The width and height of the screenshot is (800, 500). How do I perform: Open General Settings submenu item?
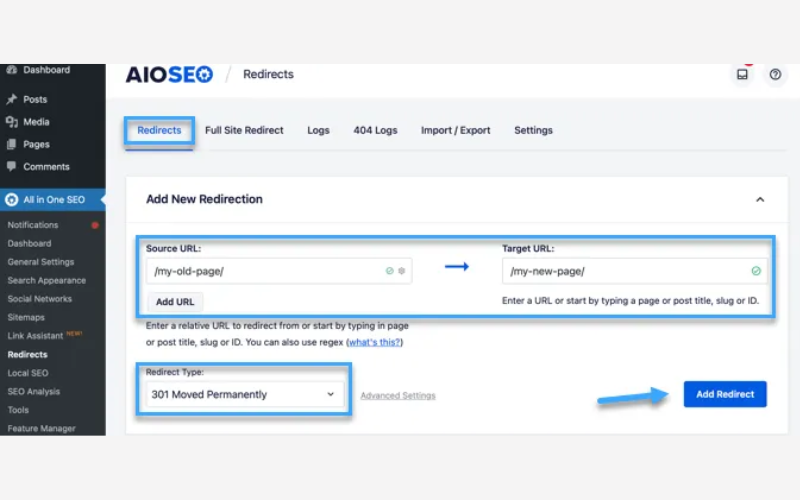pyautogui.click(x=41, y=262)
